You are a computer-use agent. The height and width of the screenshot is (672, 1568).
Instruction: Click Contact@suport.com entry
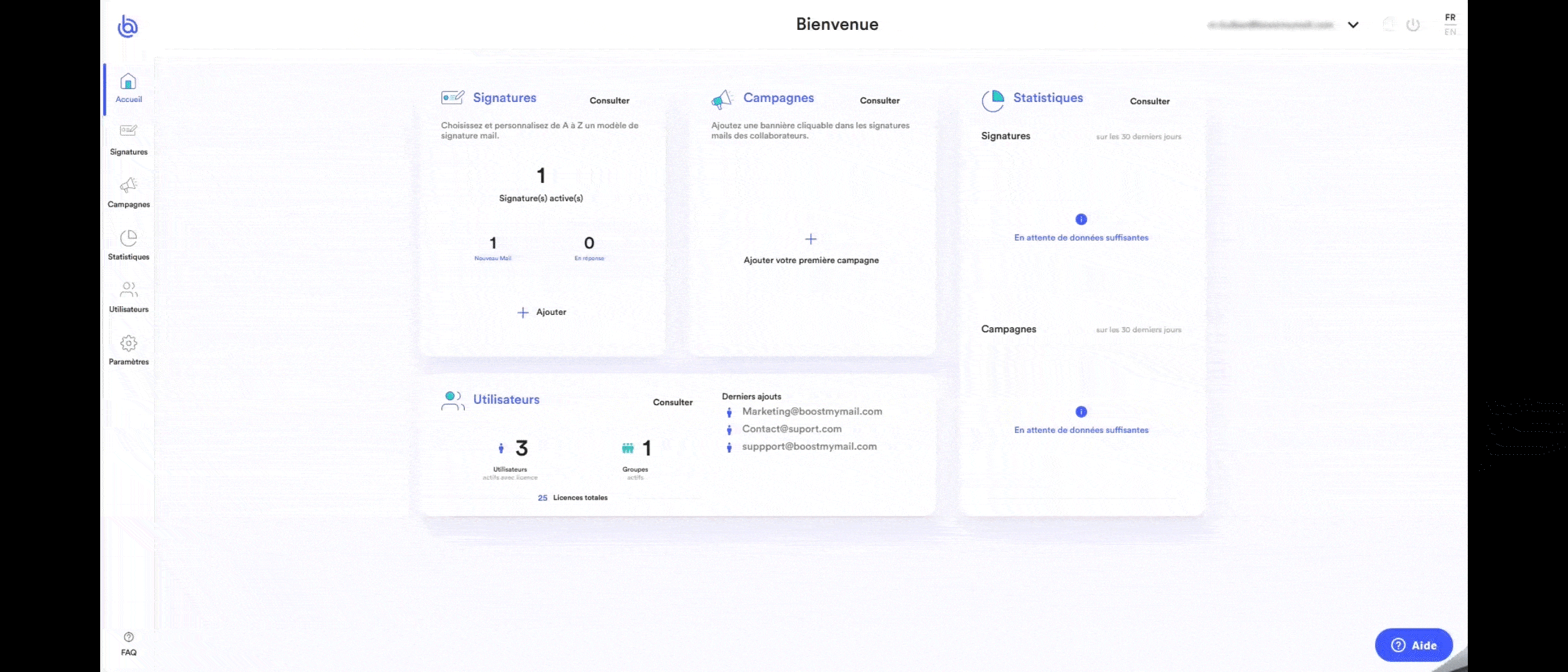[x=791, y=429]
